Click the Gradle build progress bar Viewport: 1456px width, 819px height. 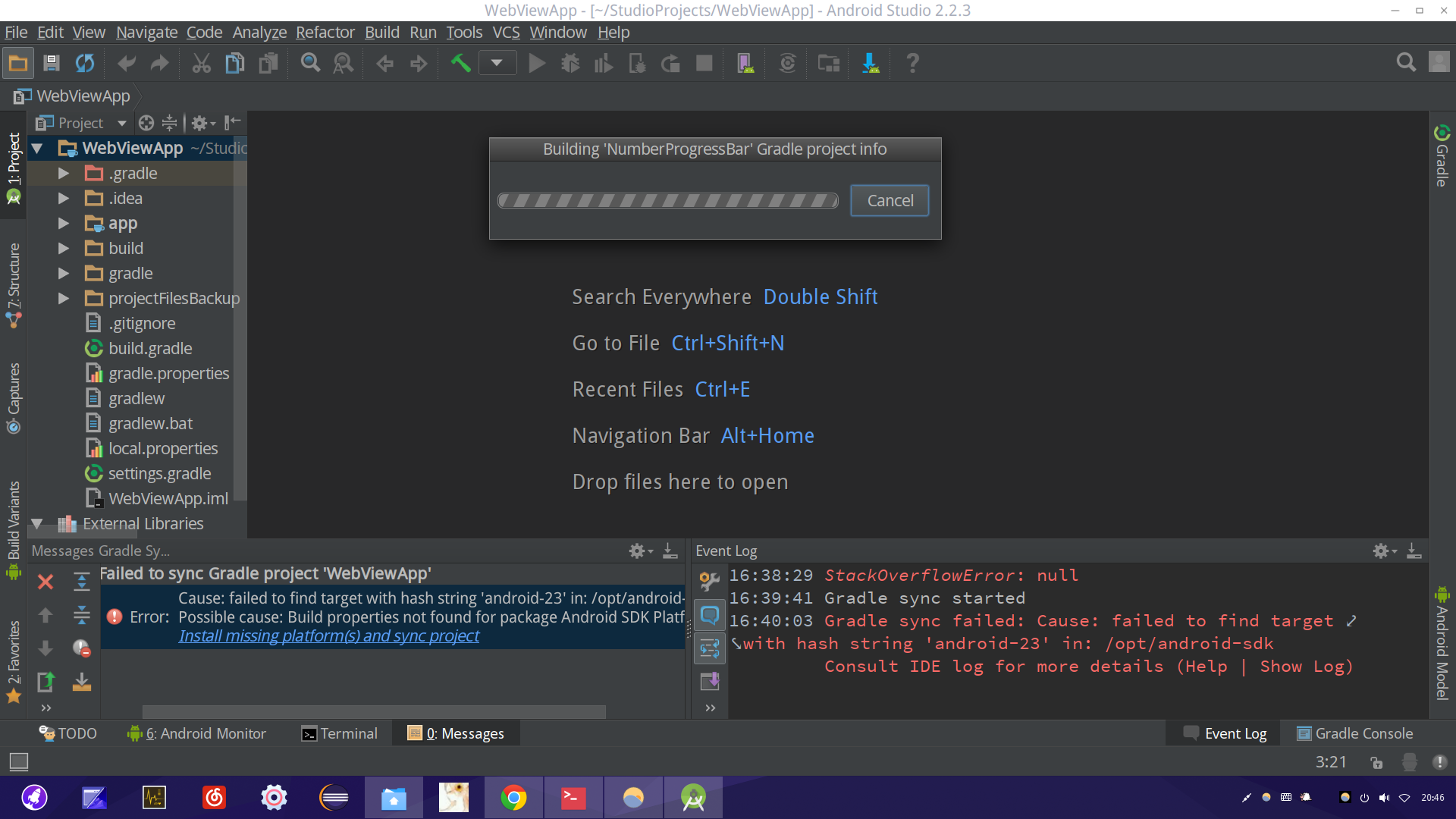click(x=667, y=200)
